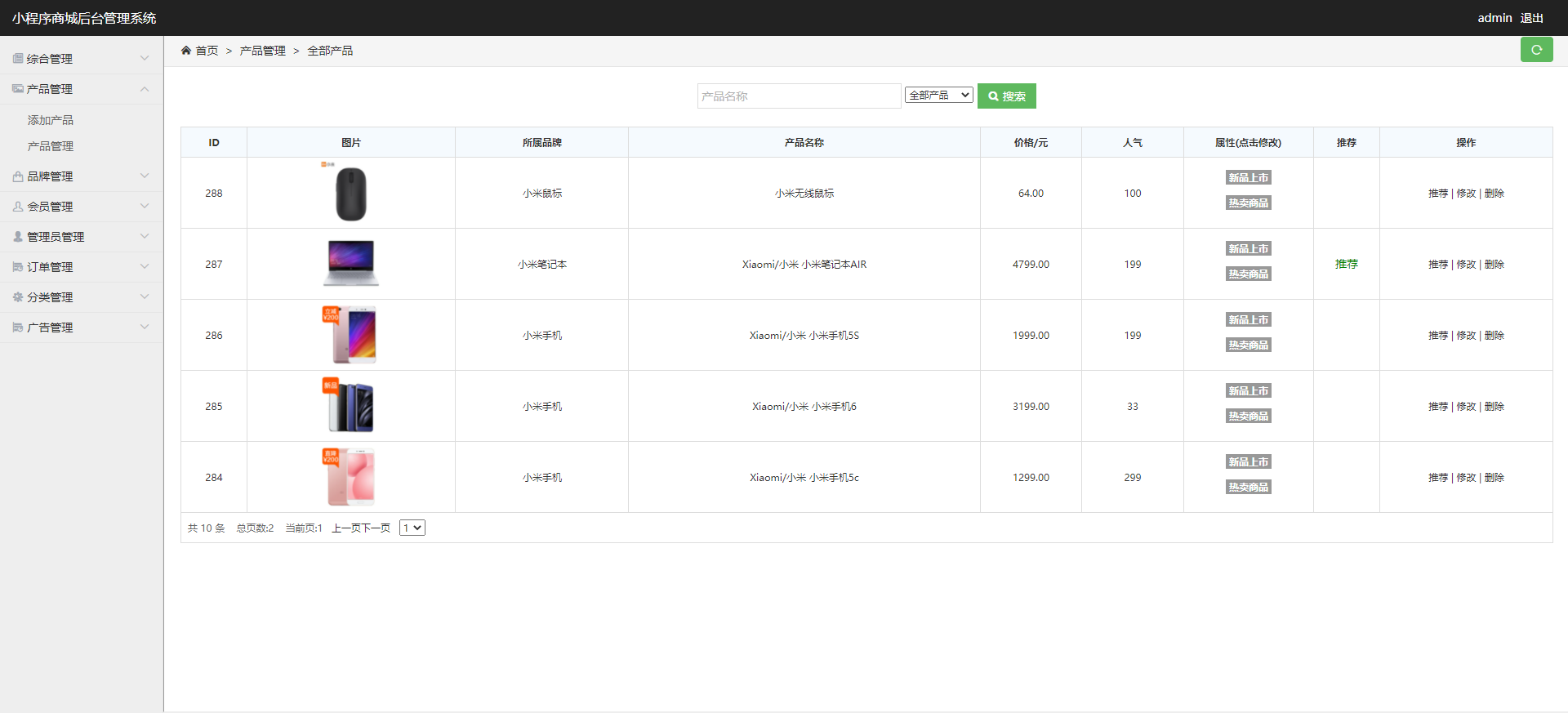This screenshot has width=1568, height=713.
Task: Click the green 搜索 search button
Action: coord(1006,96)
